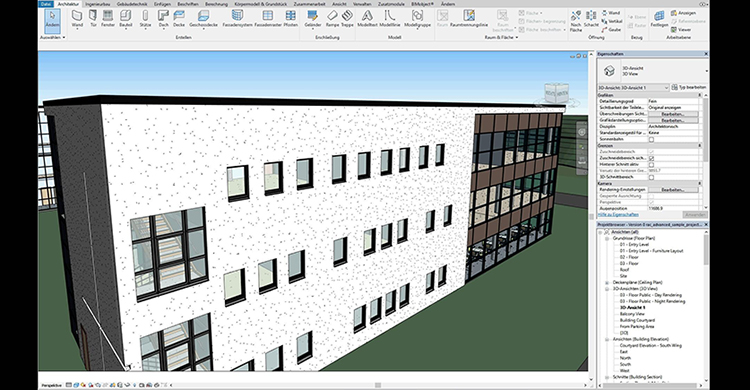The width and height of the screenshot is (750, 390).
Task: Select the From Parking Area view
Action: [637, 326]
